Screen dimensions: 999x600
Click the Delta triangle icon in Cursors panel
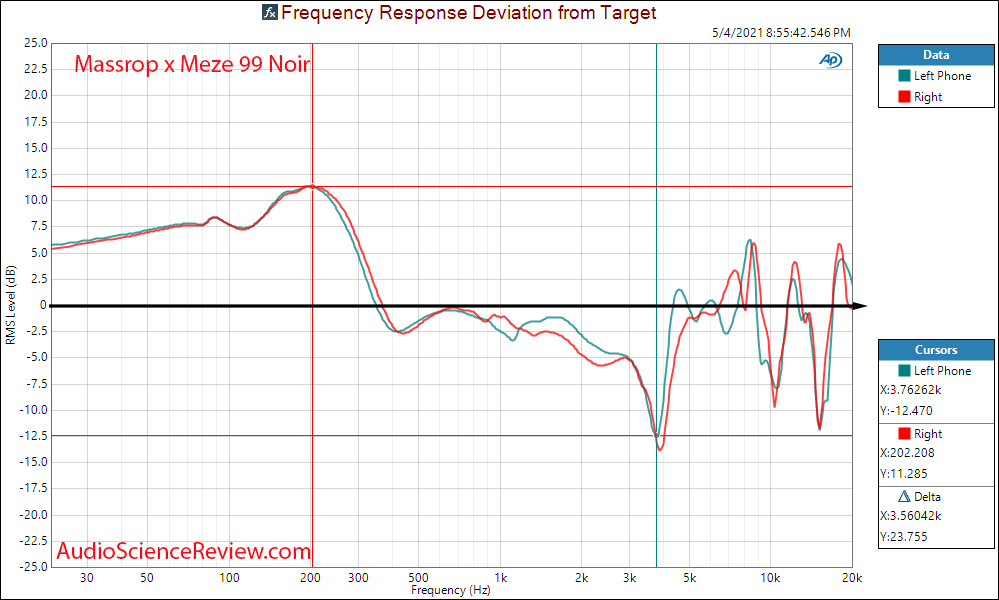tap(904, 496)
